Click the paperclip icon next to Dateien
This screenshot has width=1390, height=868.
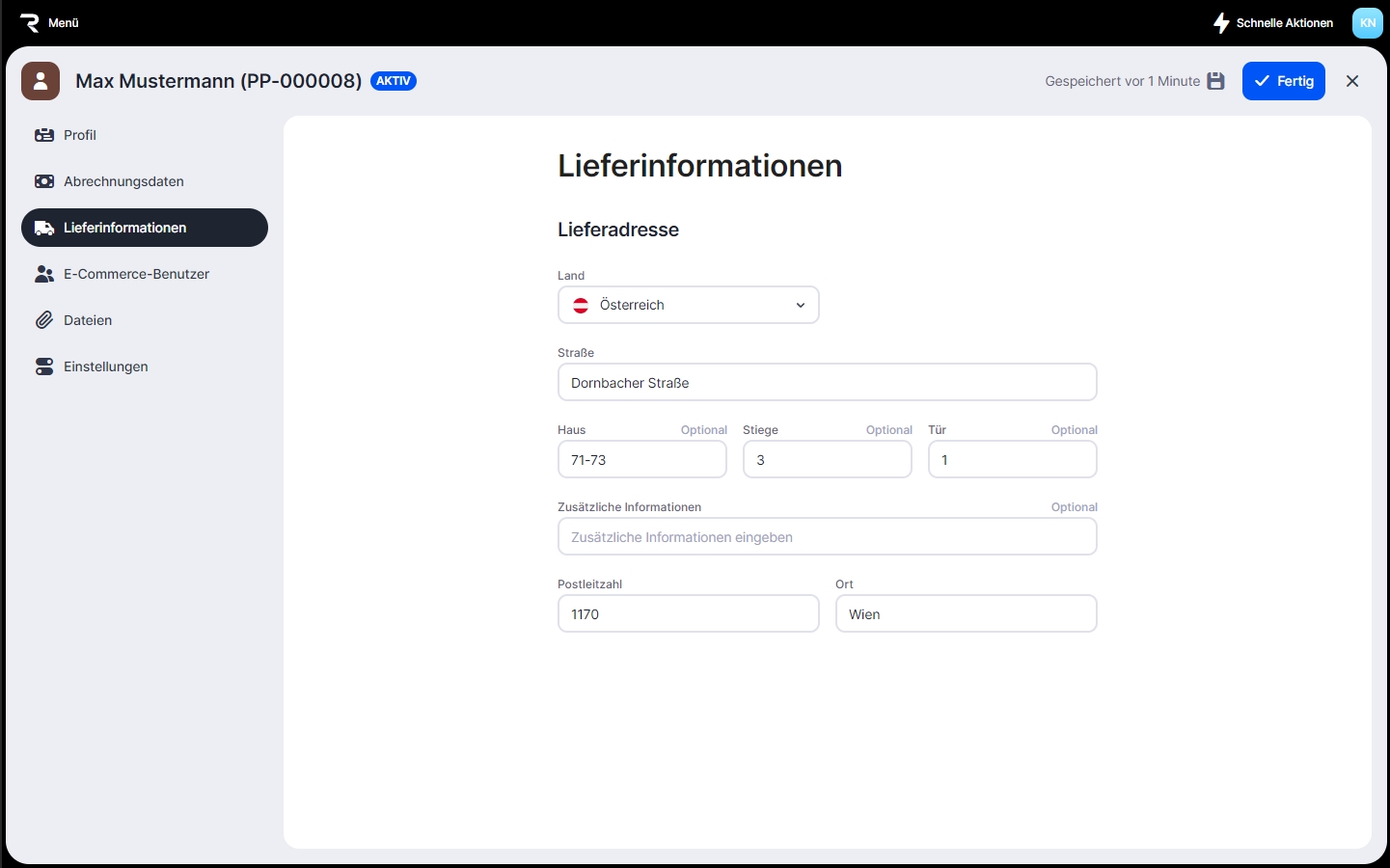(x=44, y=320)
